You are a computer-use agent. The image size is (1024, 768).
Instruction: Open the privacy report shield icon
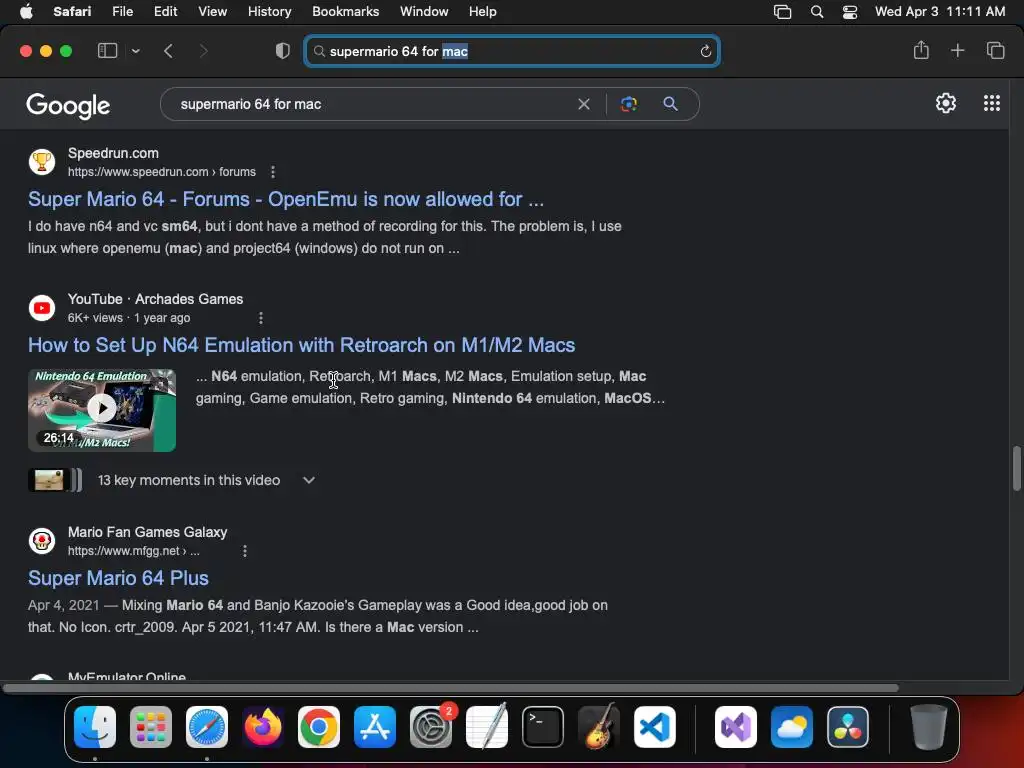[283, 51]
